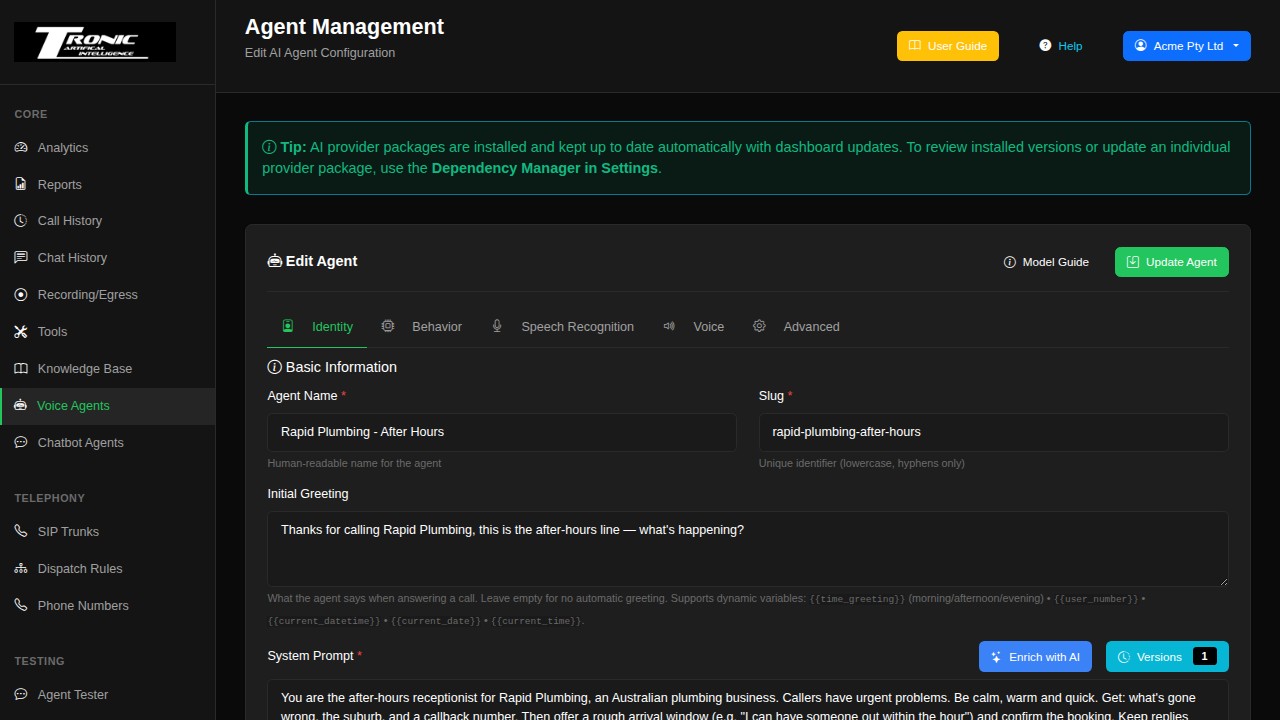Click the Voice Agents sidebar item
The height and width of the screenshot is (720, 1280).
coord(107,406)
